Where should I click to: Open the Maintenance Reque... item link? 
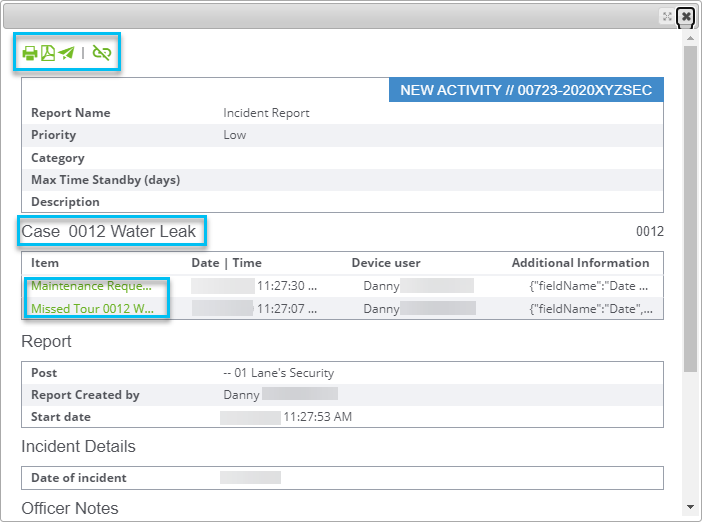91,286
